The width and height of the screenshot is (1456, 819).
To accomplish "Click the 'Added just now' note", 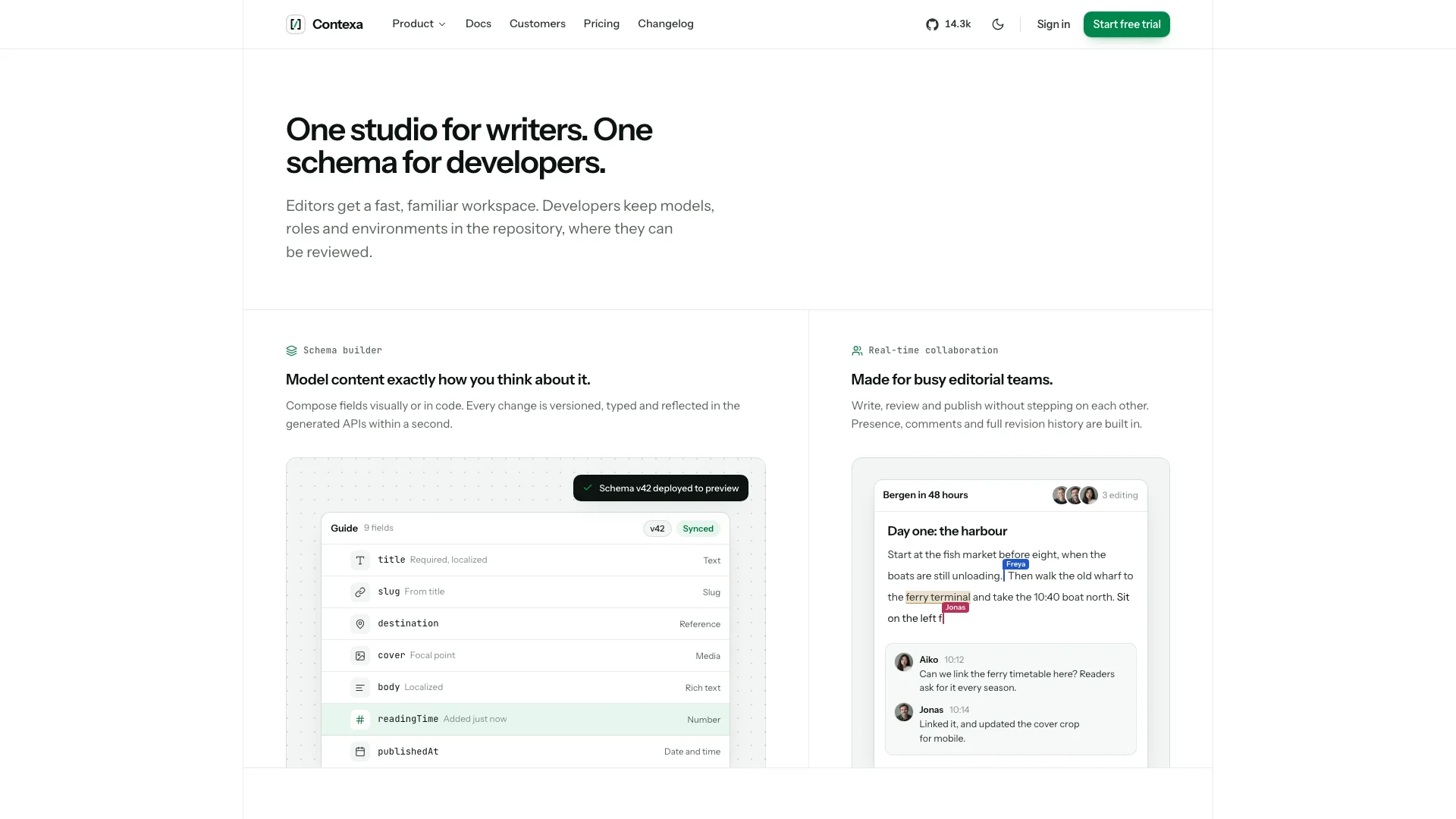I will tap(475, 719).
